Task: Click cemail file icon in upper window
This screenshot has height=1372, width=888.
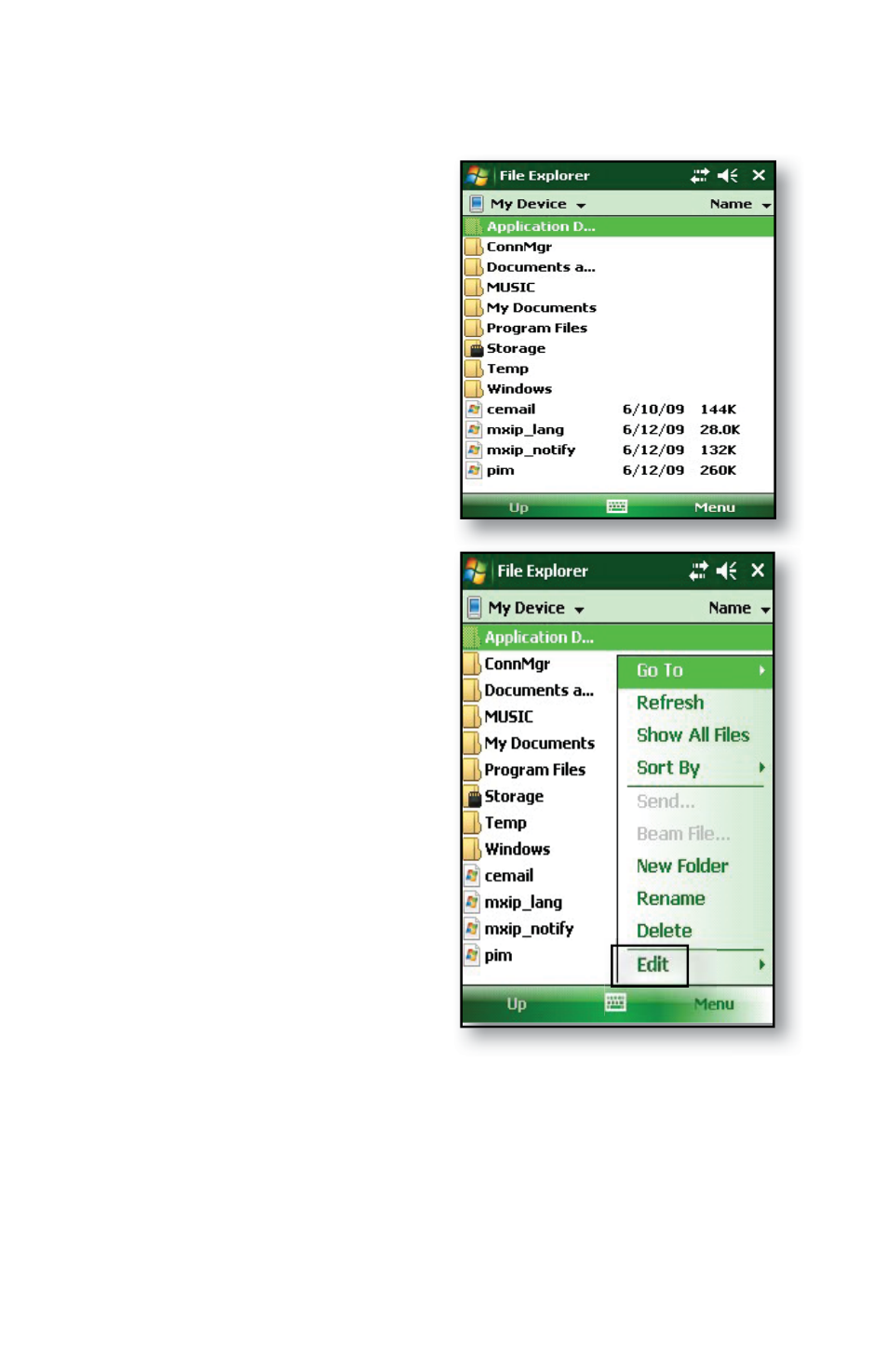Action: click(x=475, y=409)
